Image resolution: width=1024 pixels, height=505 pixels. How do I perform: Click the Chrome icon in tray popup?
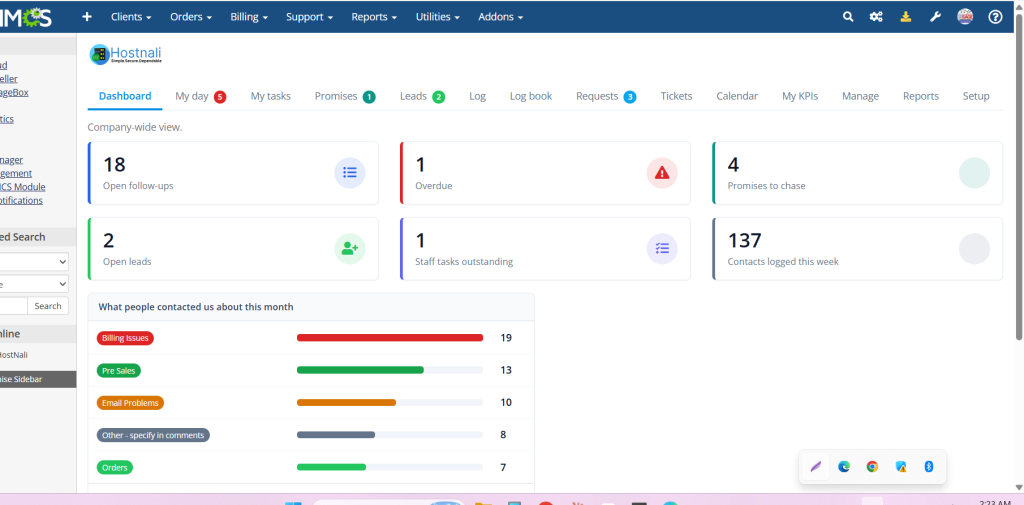[872, 466]
